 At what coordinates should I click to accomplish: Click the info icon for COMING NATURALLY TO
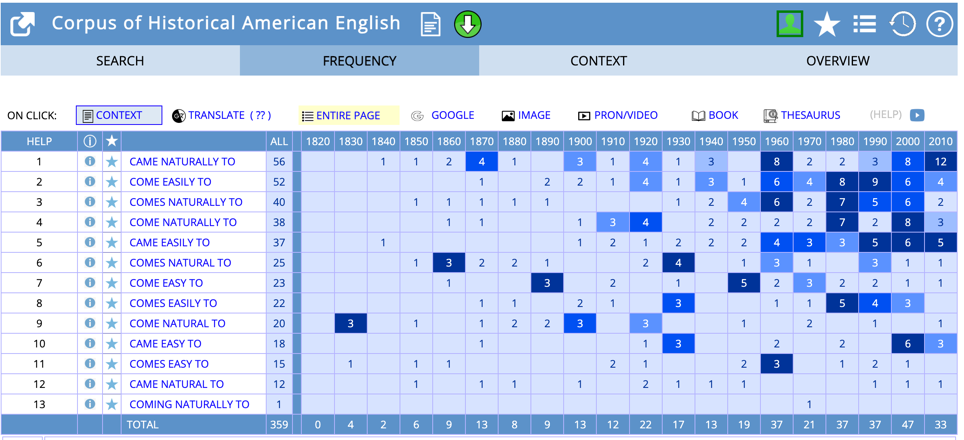pyautogui.click(x=90, y=404)
